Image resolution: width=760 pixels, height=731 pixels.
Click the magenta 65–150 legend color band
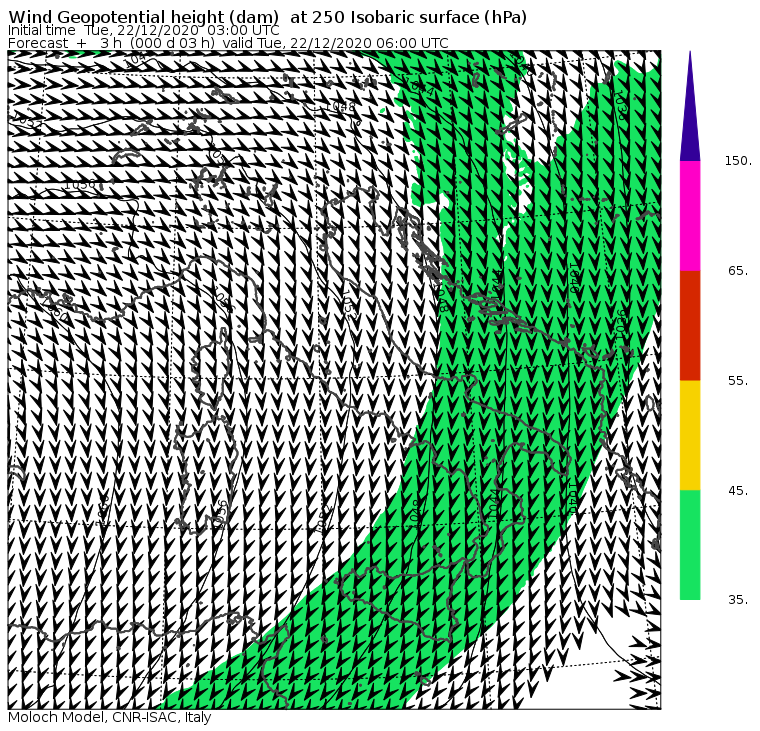tap(690, 216)
